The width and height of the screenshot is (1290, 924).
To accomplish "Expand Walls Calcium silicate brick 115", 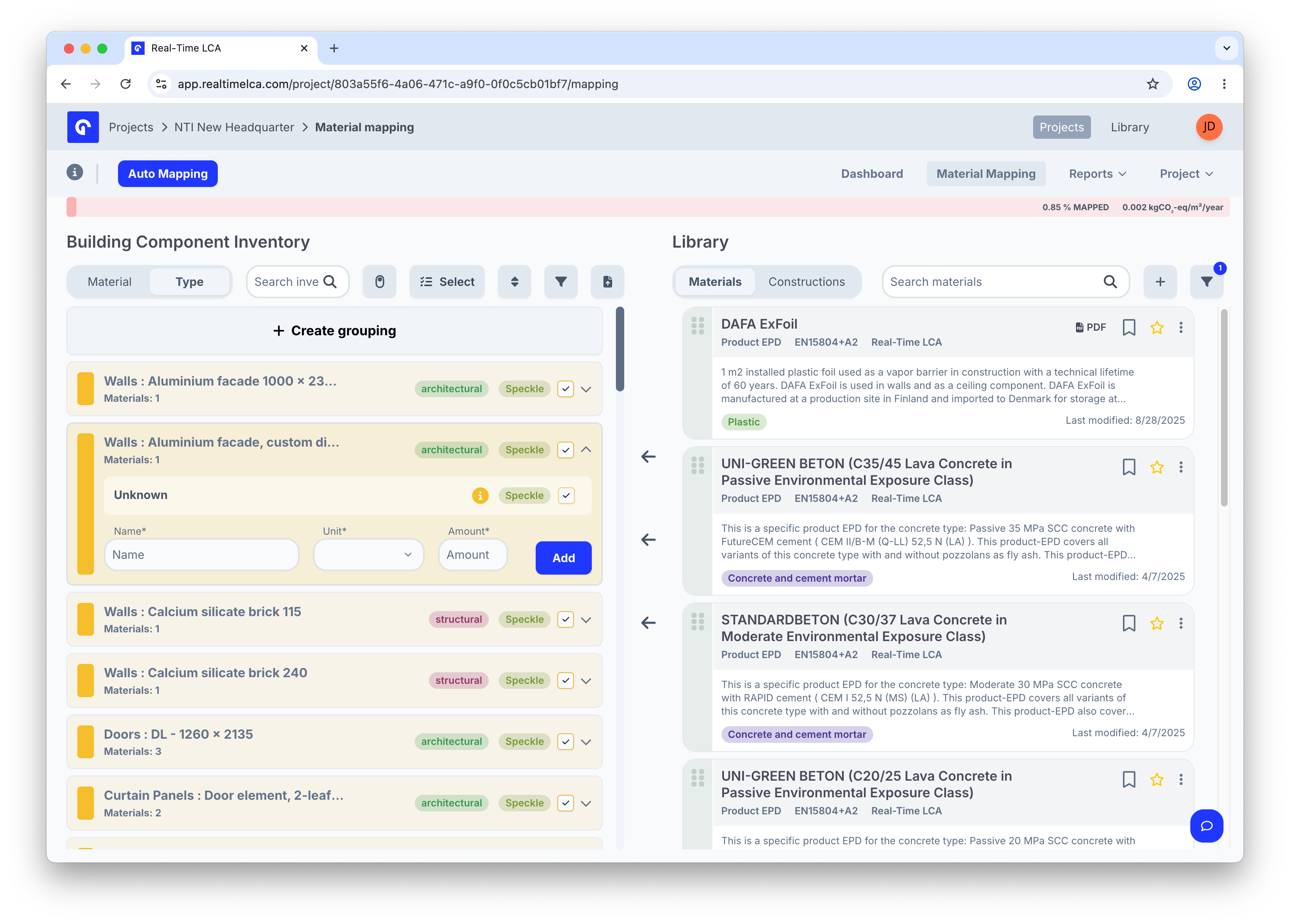I will coord(586,619).
